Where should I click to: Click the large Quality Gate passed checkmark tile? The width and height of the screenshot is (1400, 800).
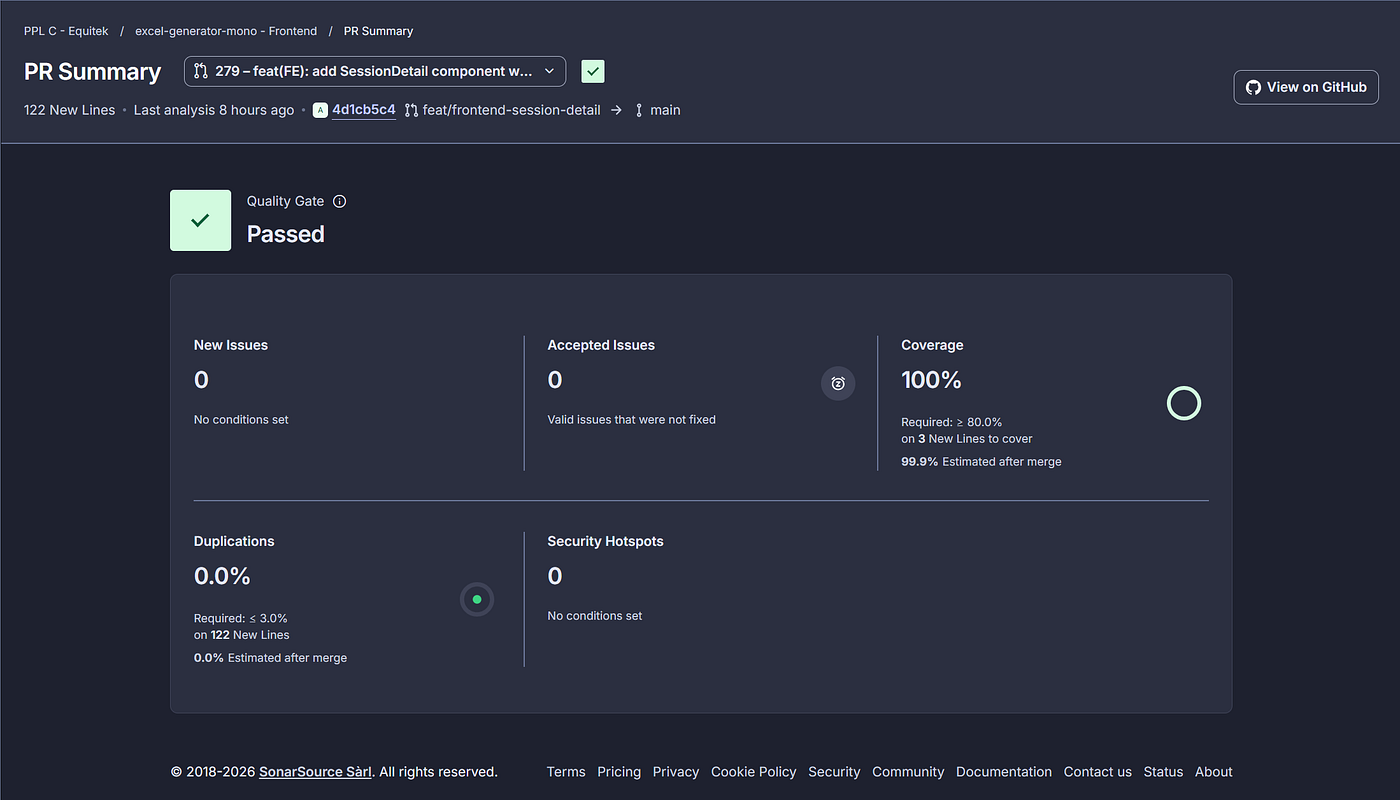coord(200,220)
